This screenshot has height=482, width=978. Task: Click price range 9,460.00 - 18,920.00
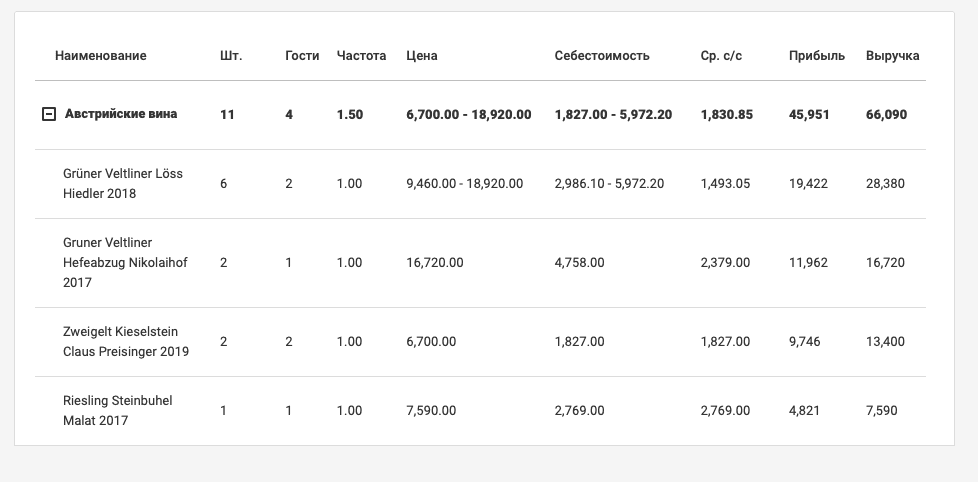tap(468, 184)
